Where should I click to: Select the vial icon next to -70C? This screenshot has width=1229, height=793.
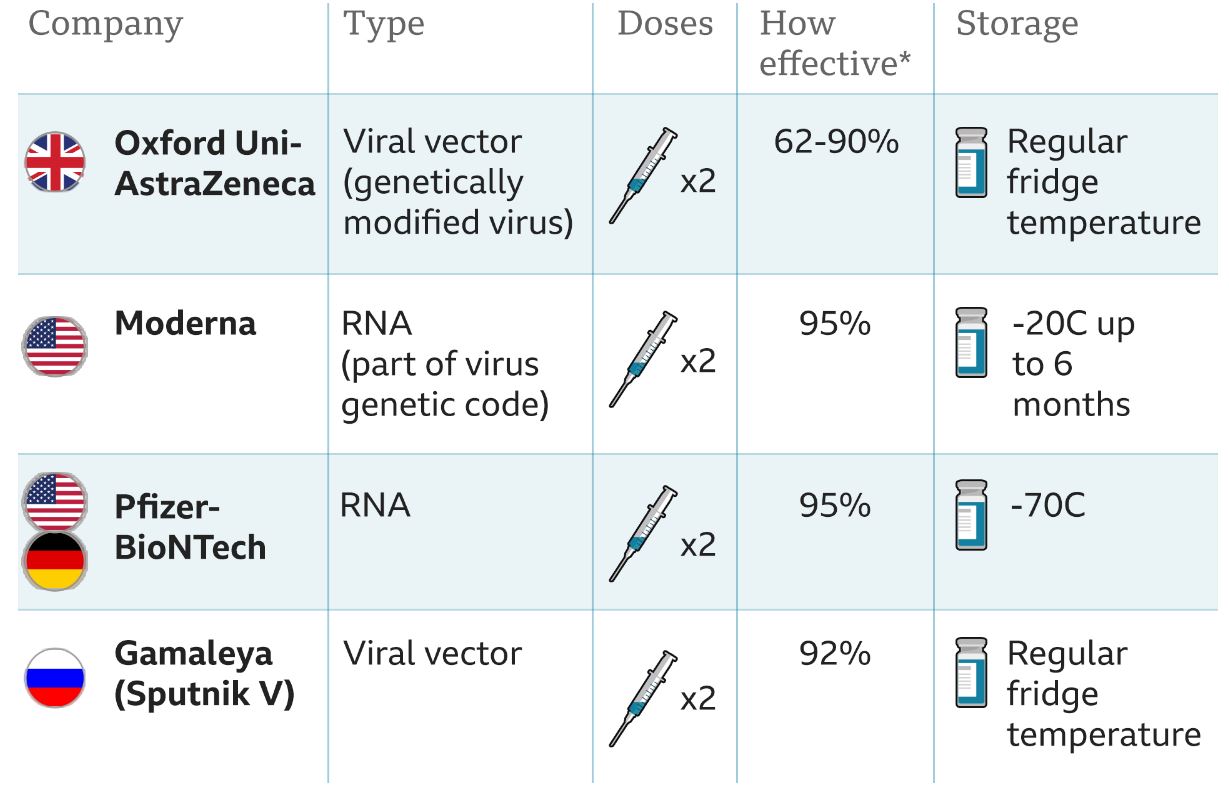point(971,515)
